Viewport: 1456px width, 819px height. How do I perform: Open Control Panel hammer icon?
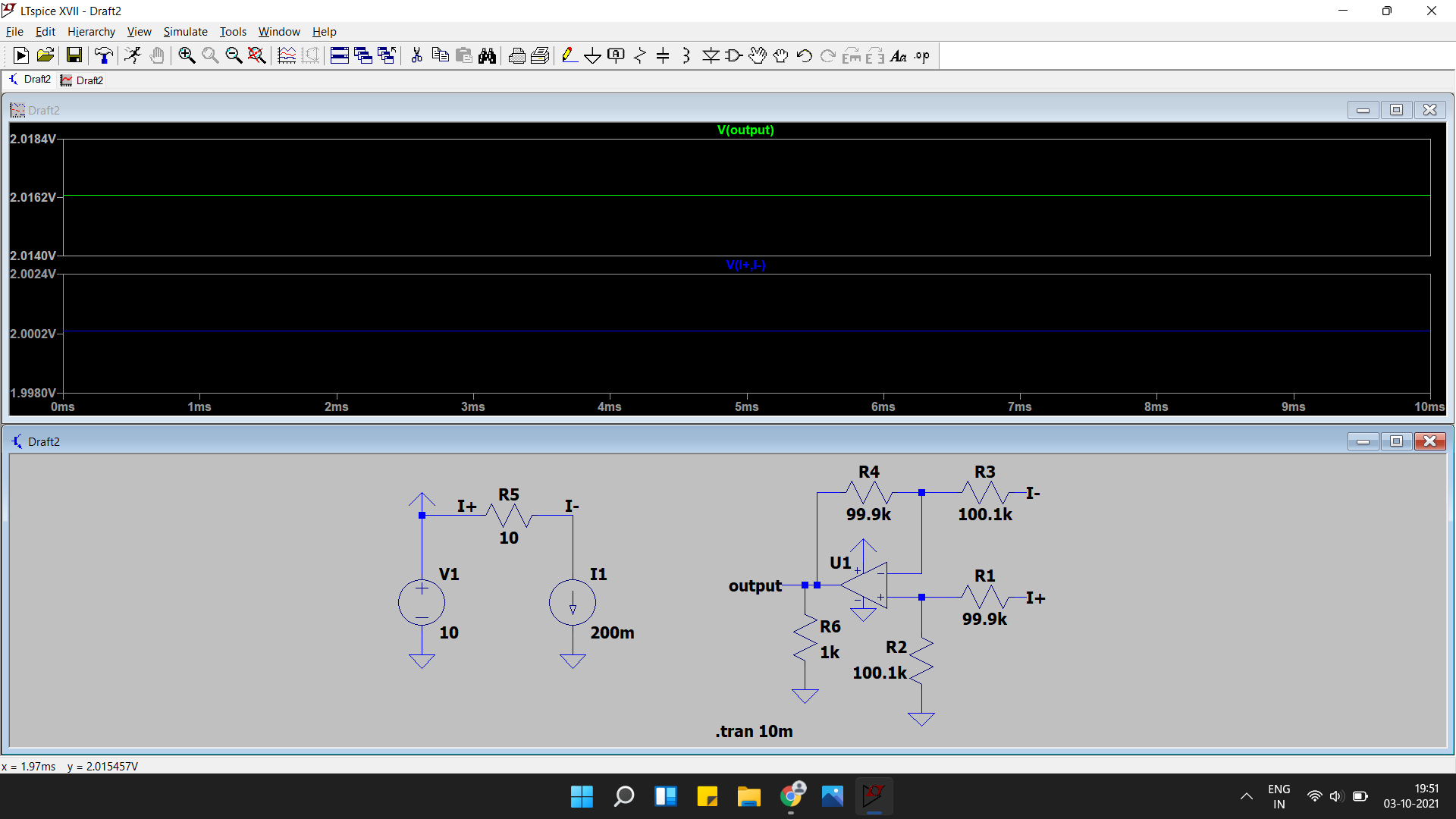103,55
